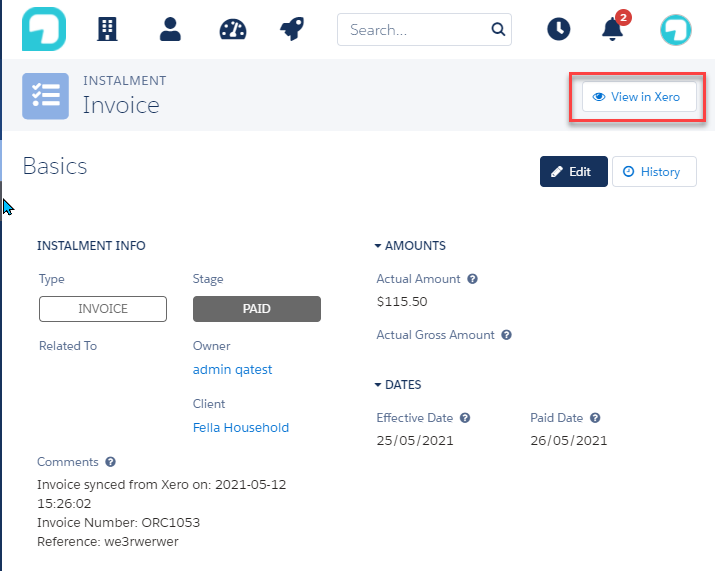Click the Reference: we3rwerwer line
Screen dimensions: 715x571
(108, 542)
